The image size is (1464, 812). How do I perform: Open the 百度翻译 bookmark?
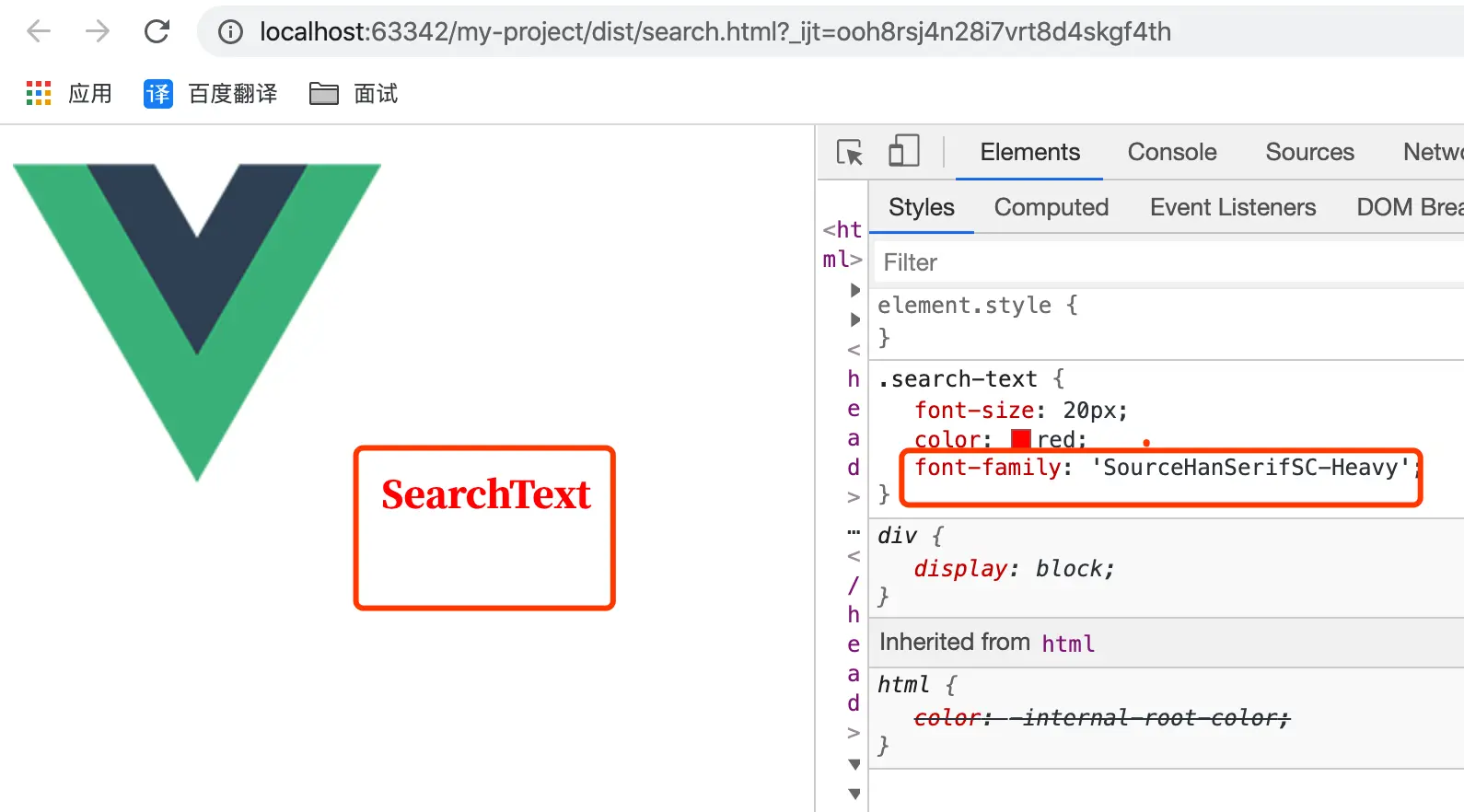210,93
